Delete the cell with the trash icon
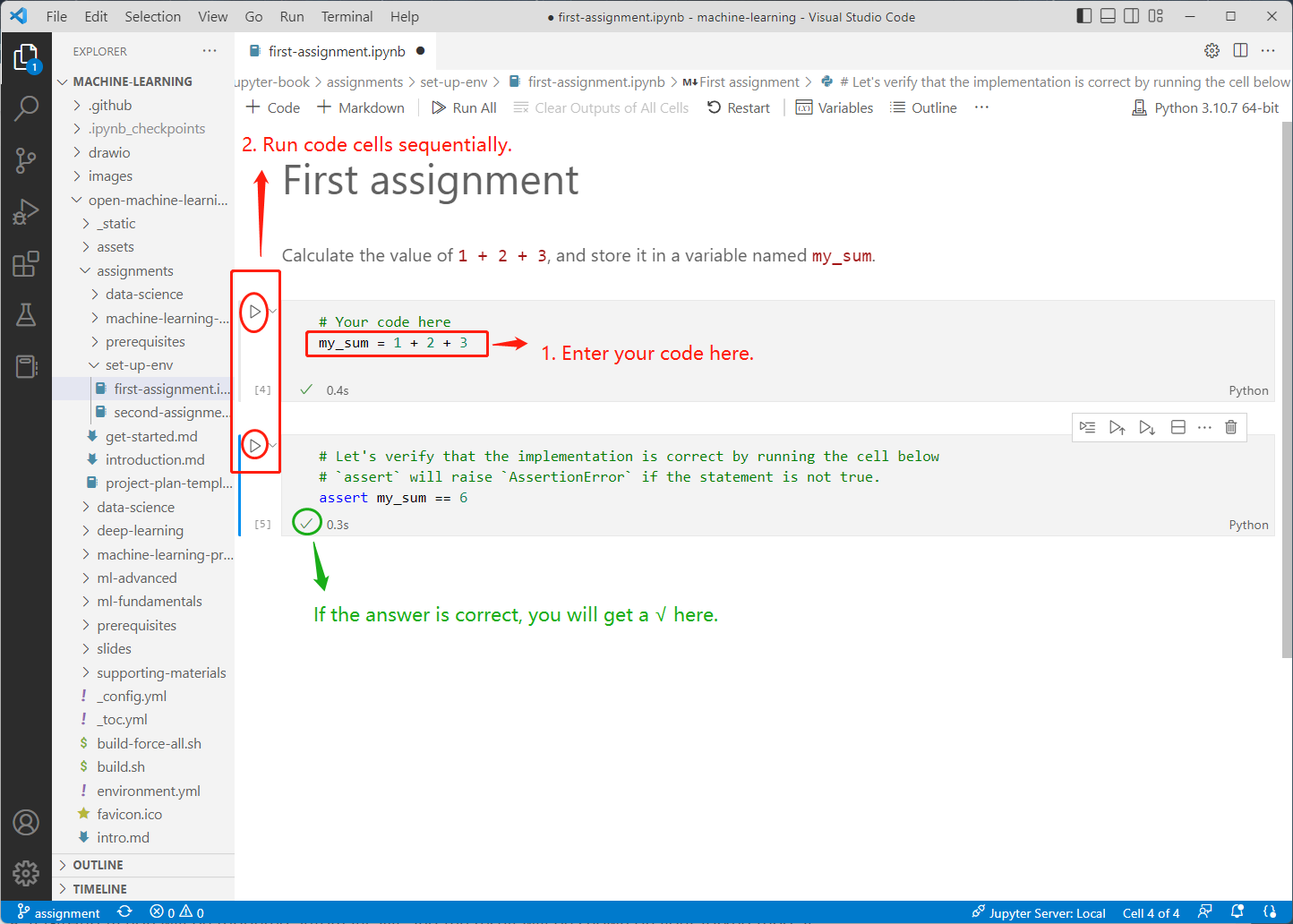This screenshot has width=1293, height=924. (1231, 427)
